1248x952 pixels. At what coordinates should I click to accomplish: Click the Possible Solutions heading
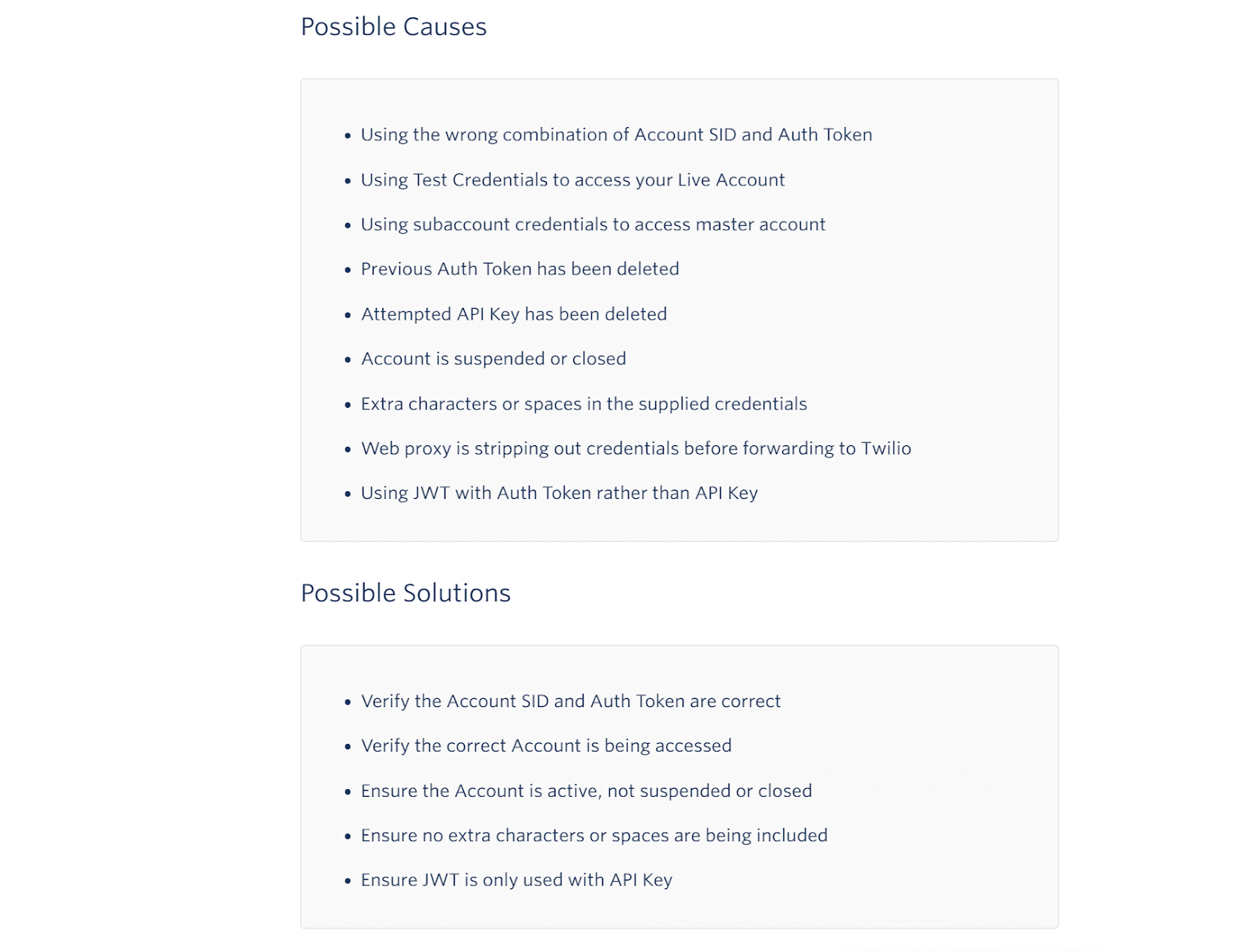click(x=406, y=593)
